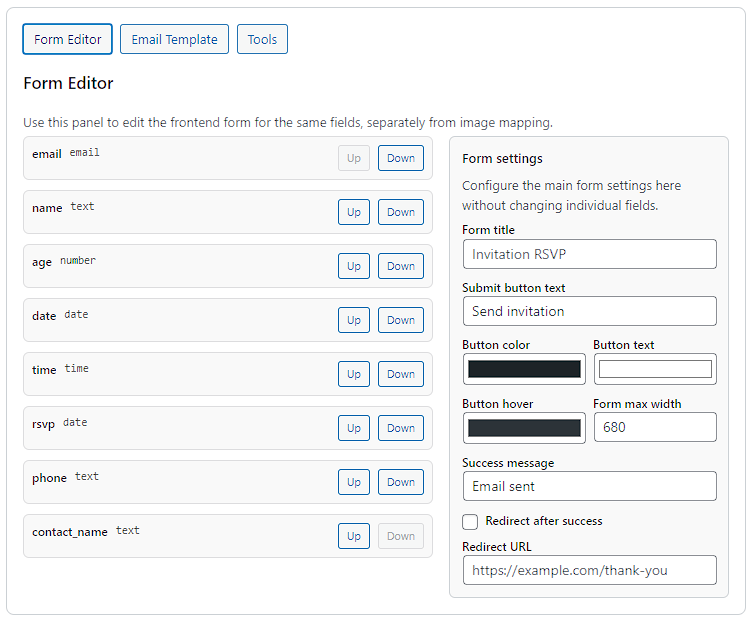Focus the Form title input
This screenshot has width=755, height=624.
(x=589, y=254)
